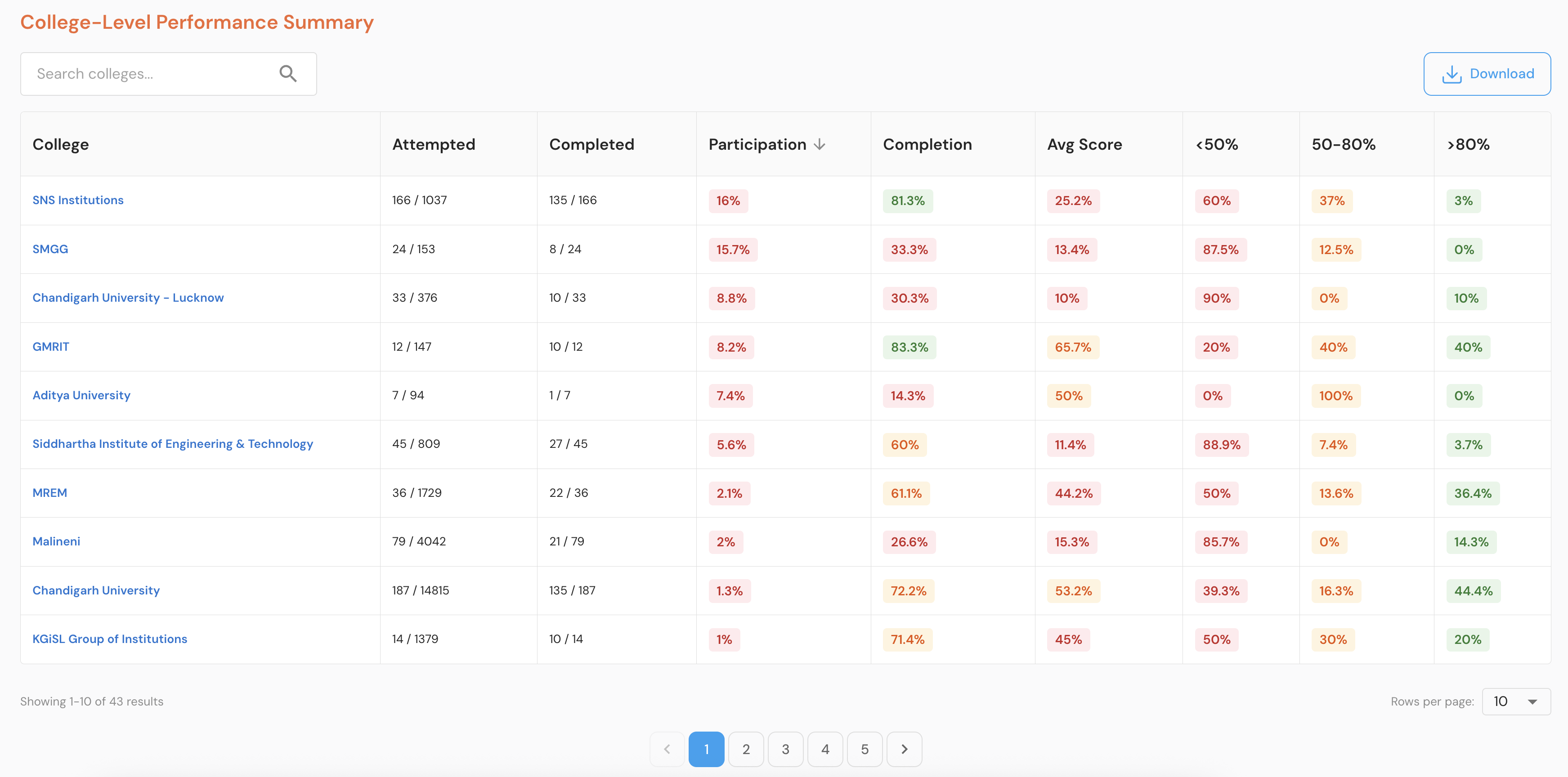Jump to page 5

tap(865, 749)
